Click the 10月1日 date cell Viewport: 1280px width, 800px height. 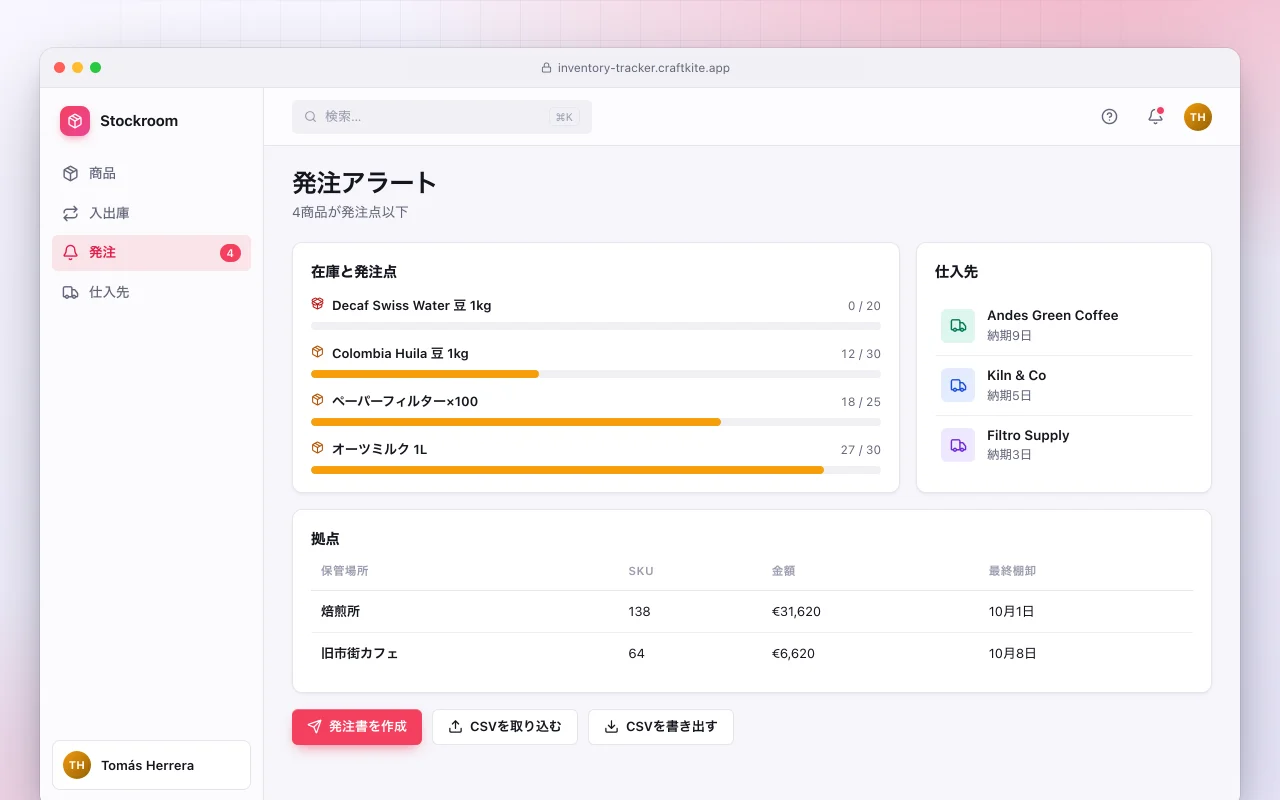click(x=1011, y=611)
